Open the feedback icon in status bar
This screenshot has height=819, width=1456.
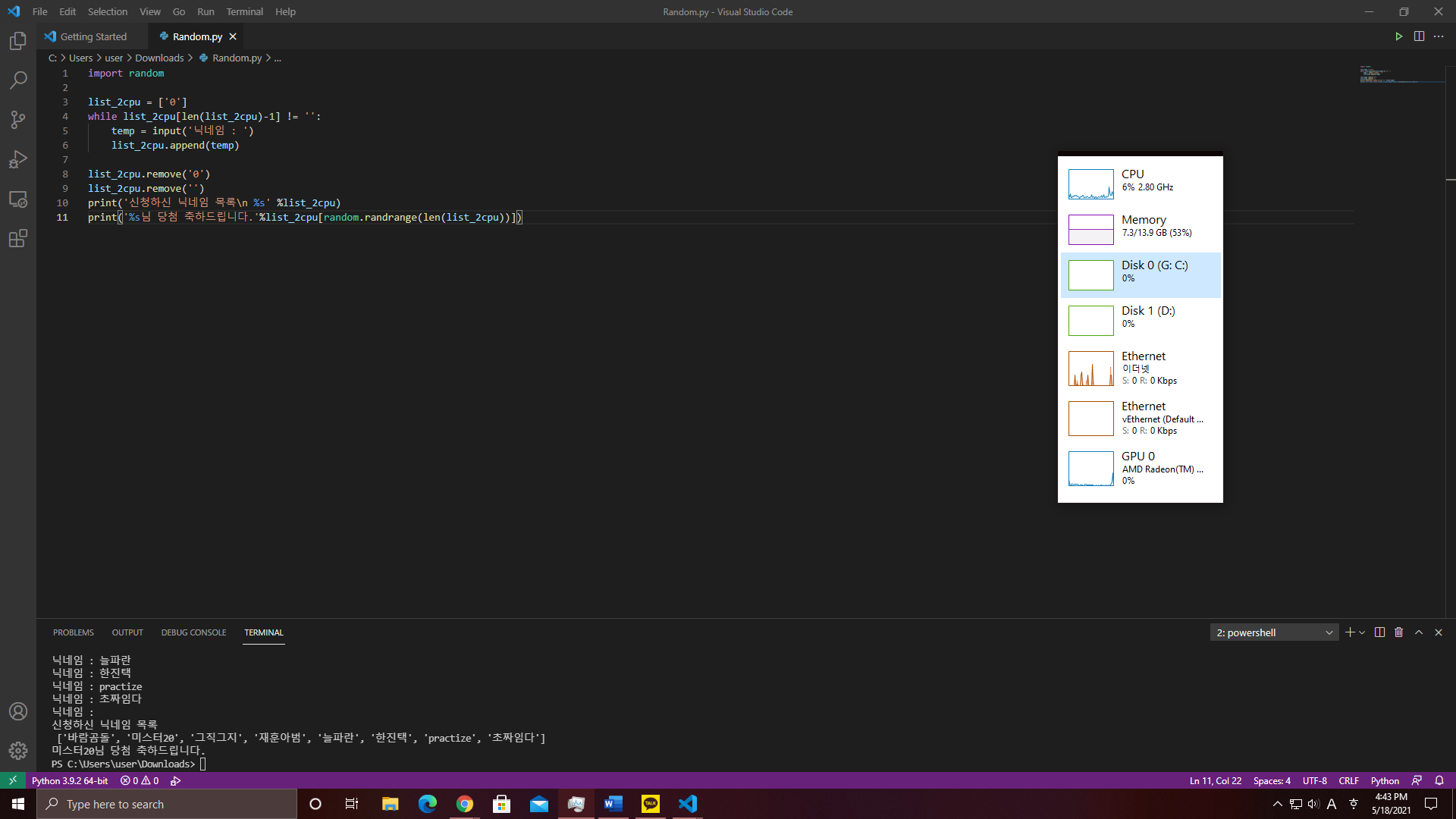[1417, 780]
